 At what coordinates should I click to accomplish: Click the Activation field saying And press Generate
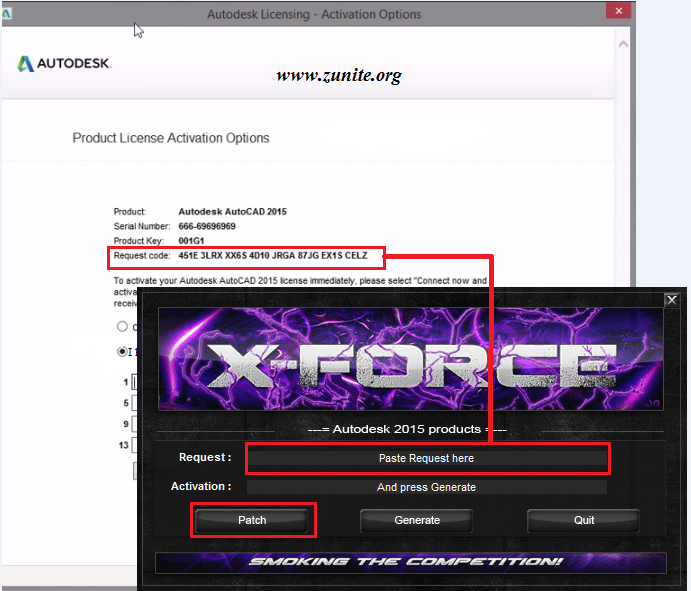(x=427, y=487)
